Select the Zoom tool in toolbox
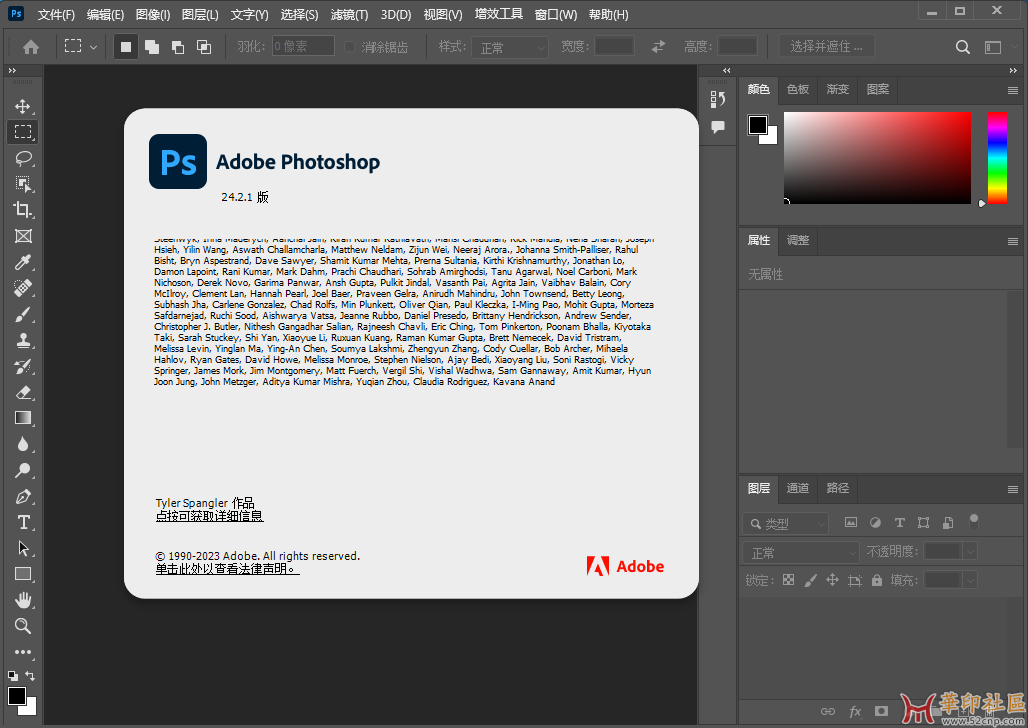Screen dimensions: 1028x728 tap(23, 626)
